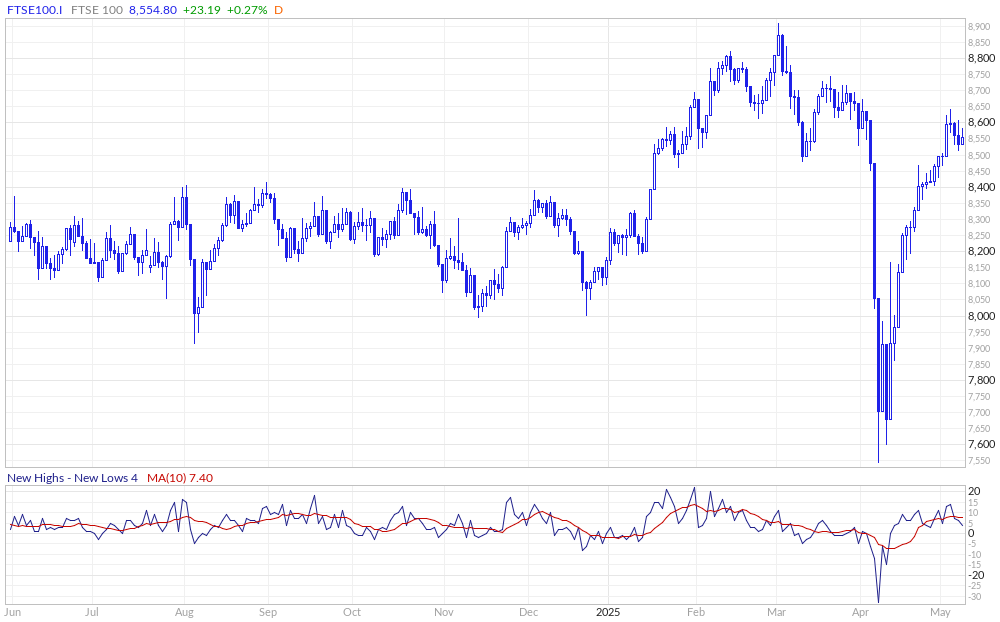Click the 20 value on indicator axis
The height and width of the screenshot is (622, 1000).
click(x=974, y=491)
